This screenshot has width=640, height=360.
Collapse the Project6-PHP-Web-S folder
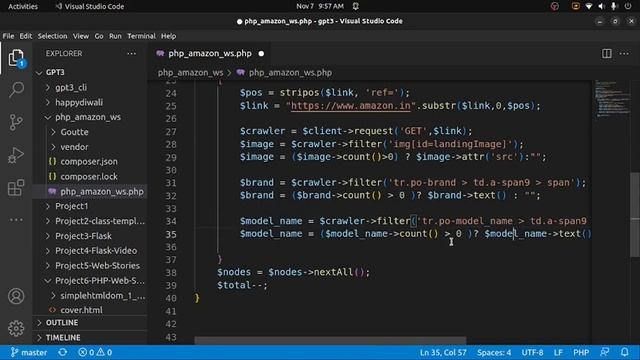tap(48, 280)
